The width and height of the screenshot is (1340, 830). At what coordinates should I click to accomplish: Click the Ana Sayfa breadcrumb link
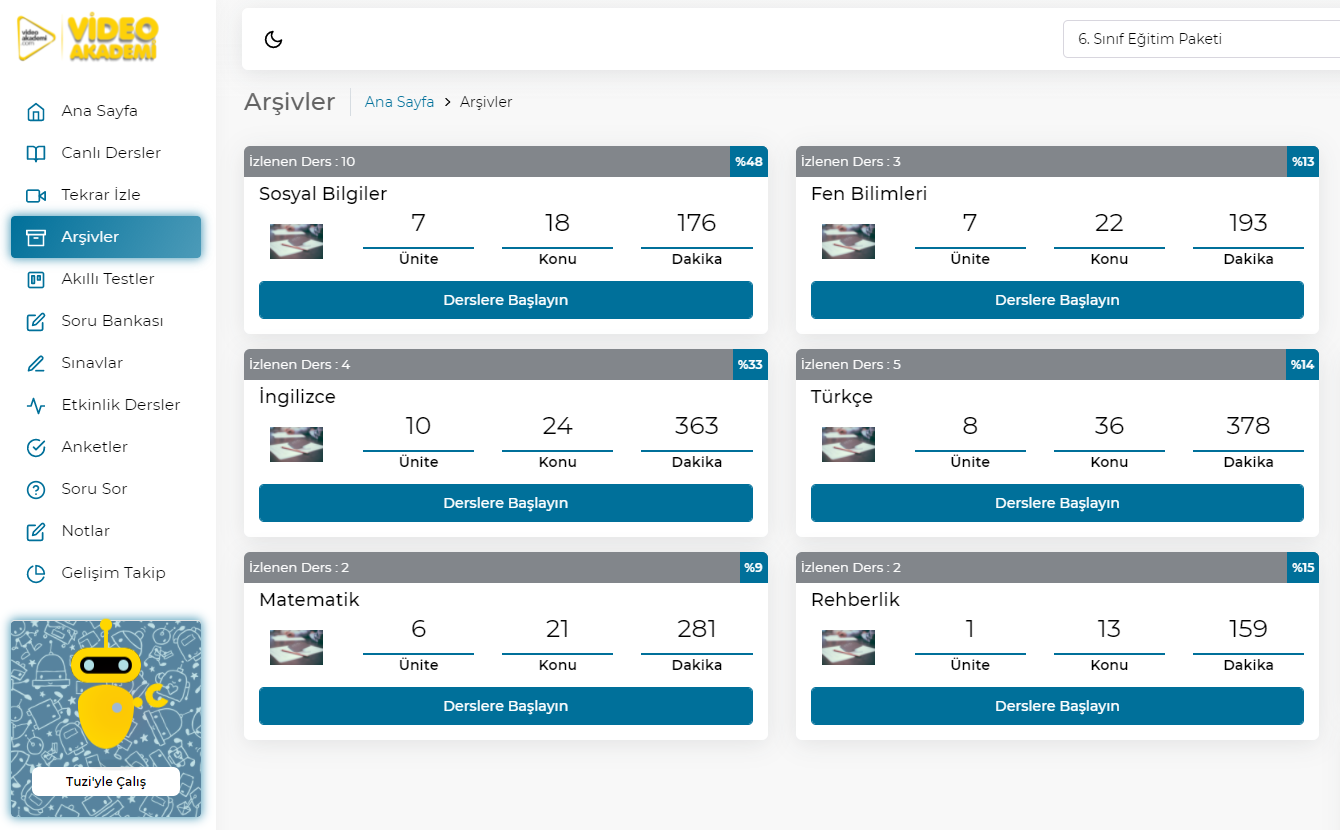coord(399,102)
